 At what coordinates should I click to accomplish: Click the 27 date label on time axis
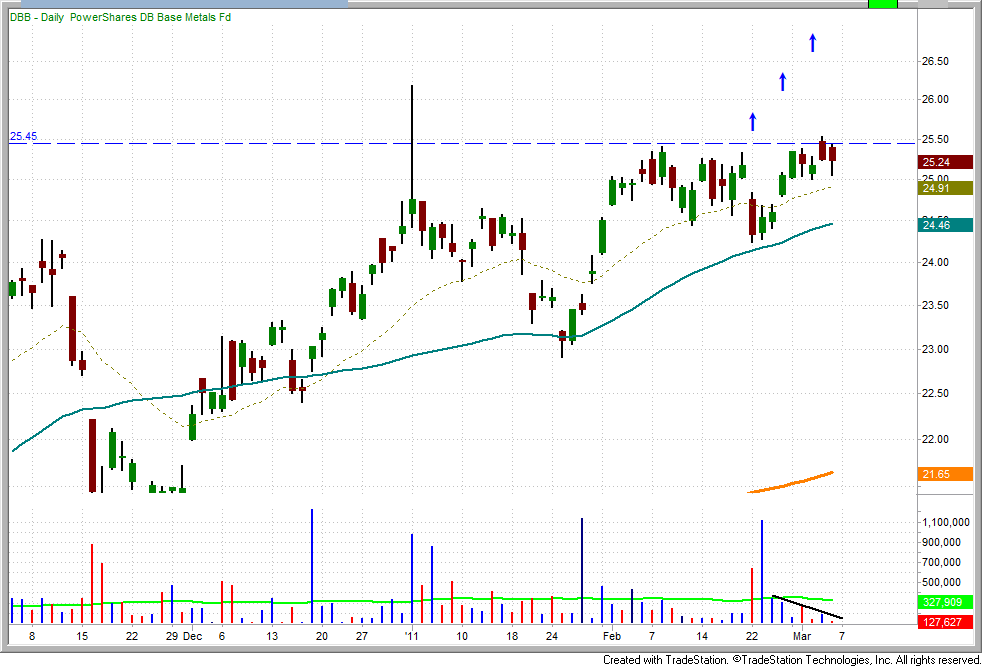point(362,635)
